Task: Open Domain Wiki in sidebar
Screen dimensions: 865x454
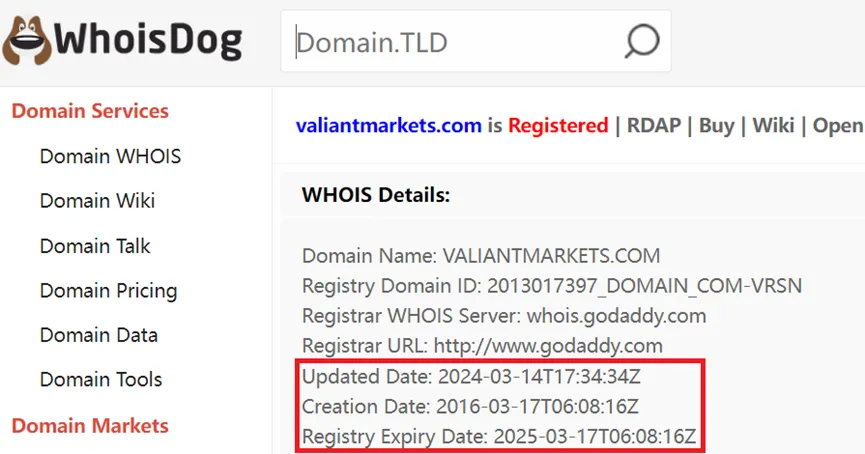Action: click(97, 201)
